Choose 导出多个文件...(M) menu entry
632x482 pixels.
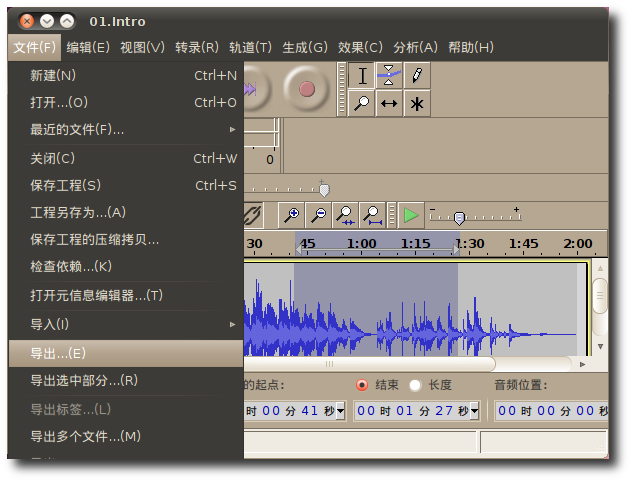tap(126, 436)
